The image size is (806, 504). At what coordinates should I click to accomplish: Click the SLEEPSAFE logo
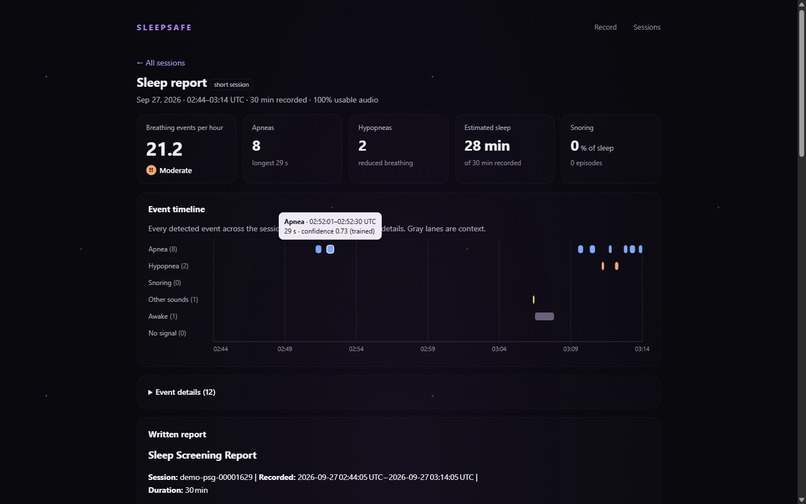click(x=164, y=27)
